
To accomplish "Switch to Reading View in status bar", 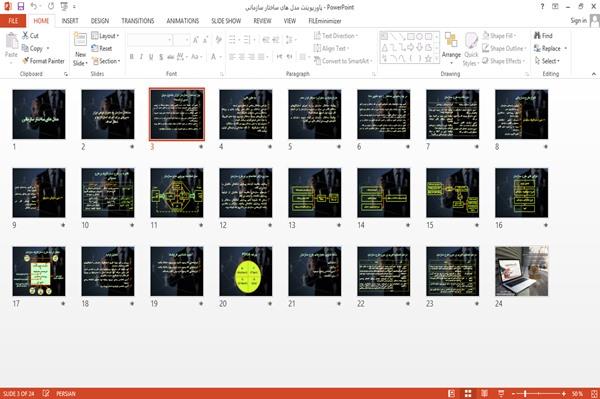I will (484, 394).
